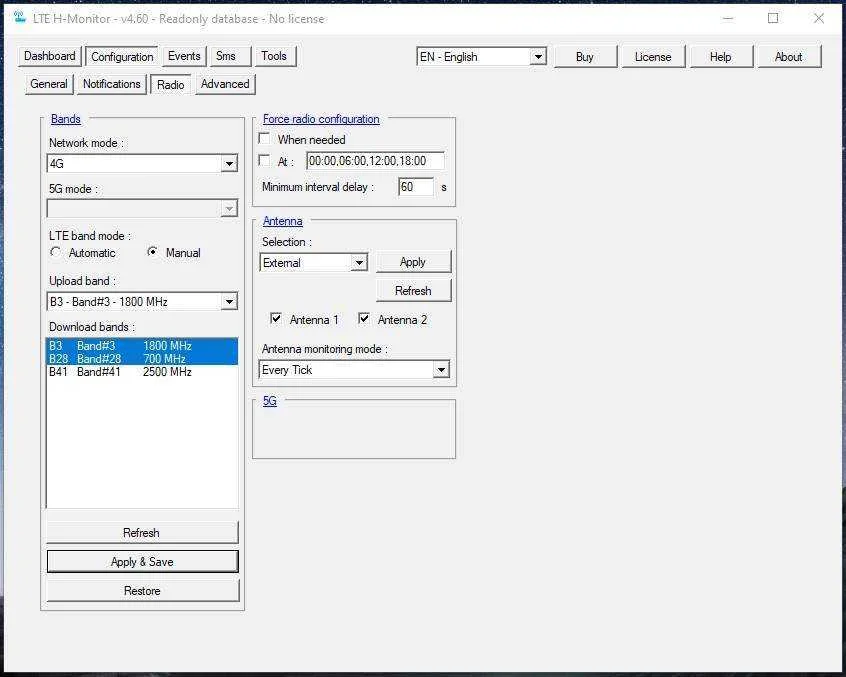846x677 pixels.
Task: Uncheck the Antenna 2 checkbox
Action: (364, 319)
